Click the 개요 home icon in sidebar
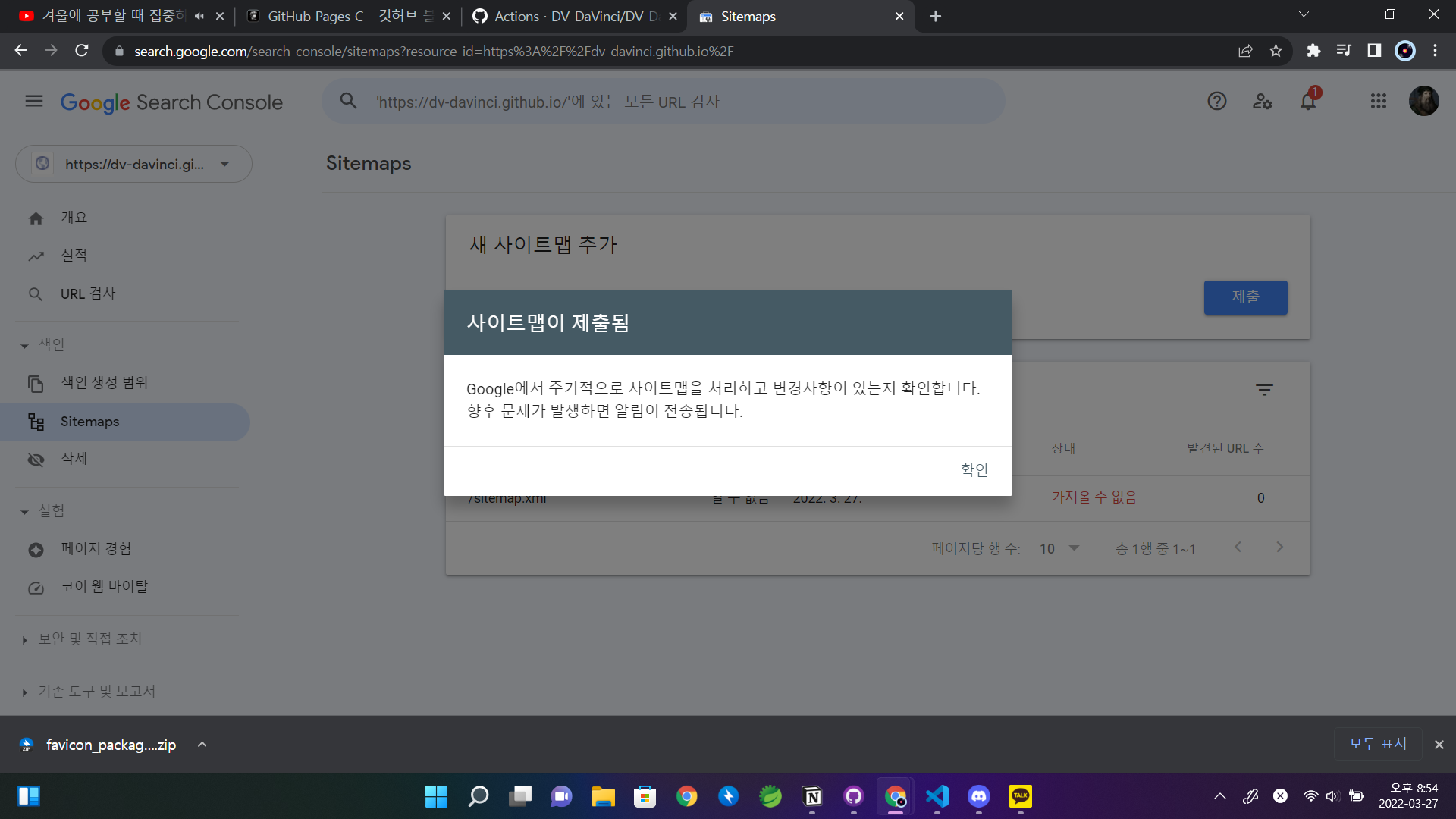 (36, 218)
